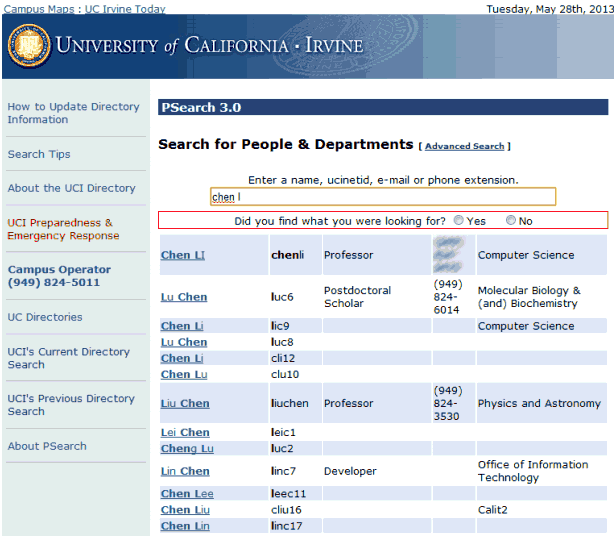
Task: Click phone number (949) 824-6014
Action: pos(448,297)
